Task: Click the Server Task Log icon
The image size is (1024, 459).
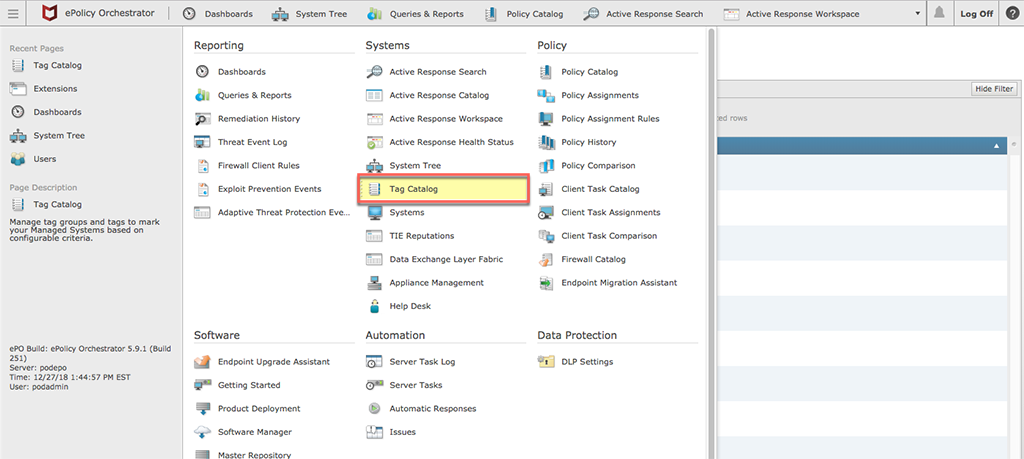Action: pos(374,362)
